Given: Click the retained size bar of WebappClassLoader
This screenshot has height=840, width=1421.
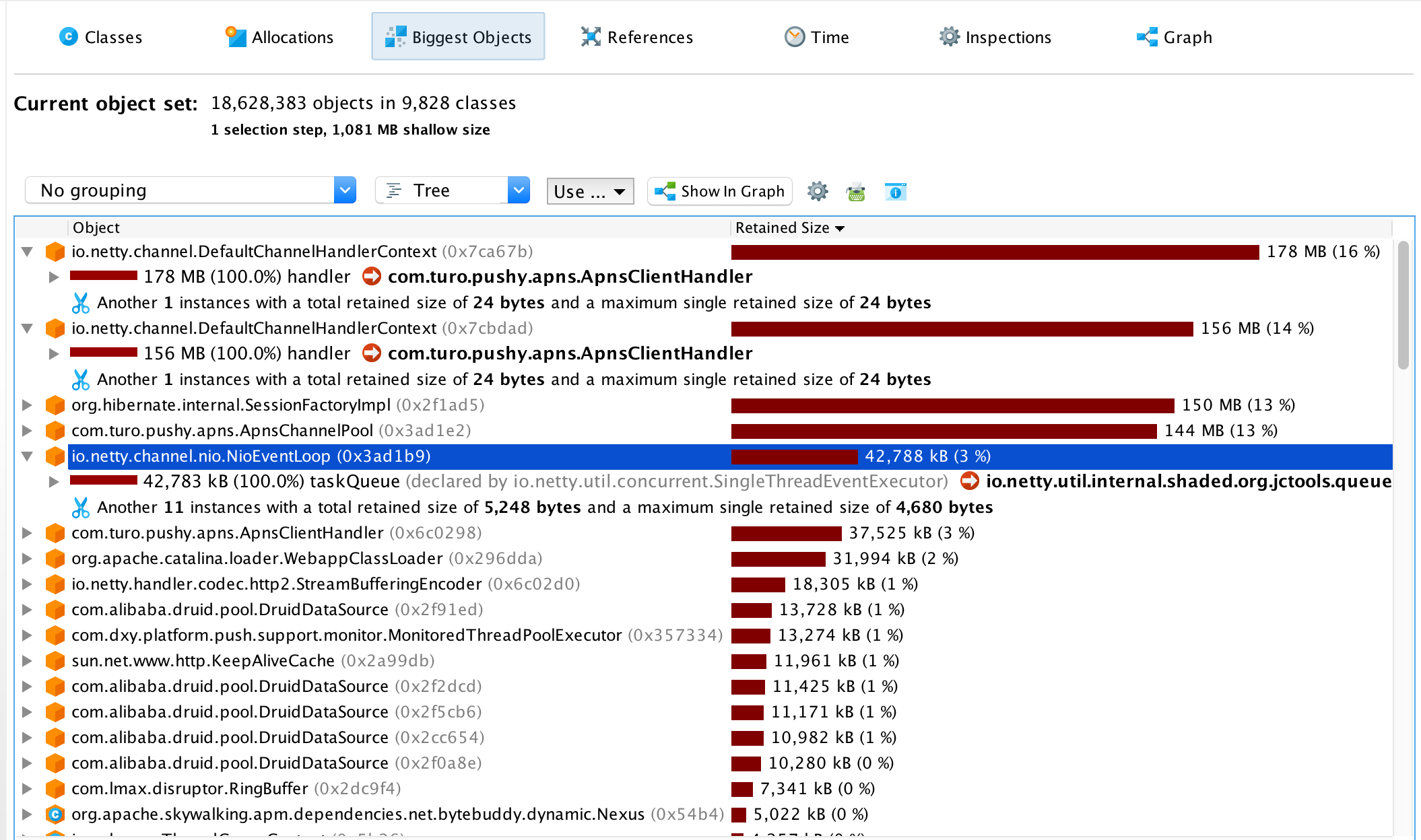Looking at the screenshot, I should (778, 559).
